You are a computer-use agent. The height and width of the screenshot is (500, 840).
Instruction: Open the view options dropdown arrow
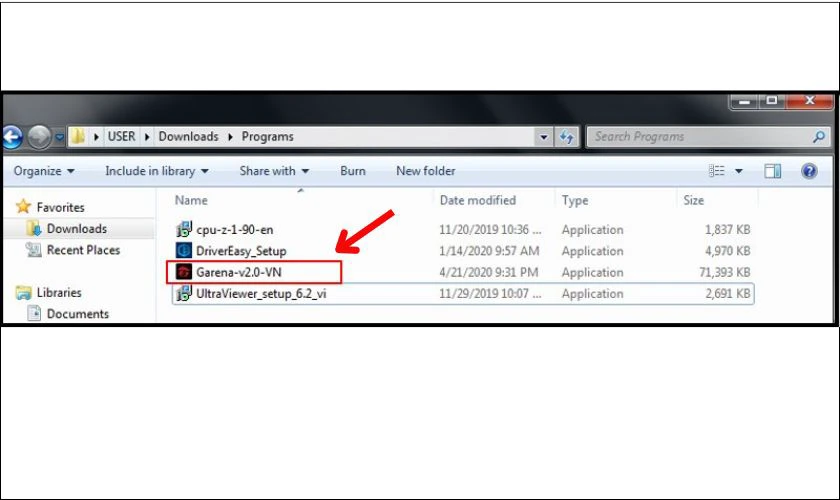pyautogui.click(x=739, y=171)
